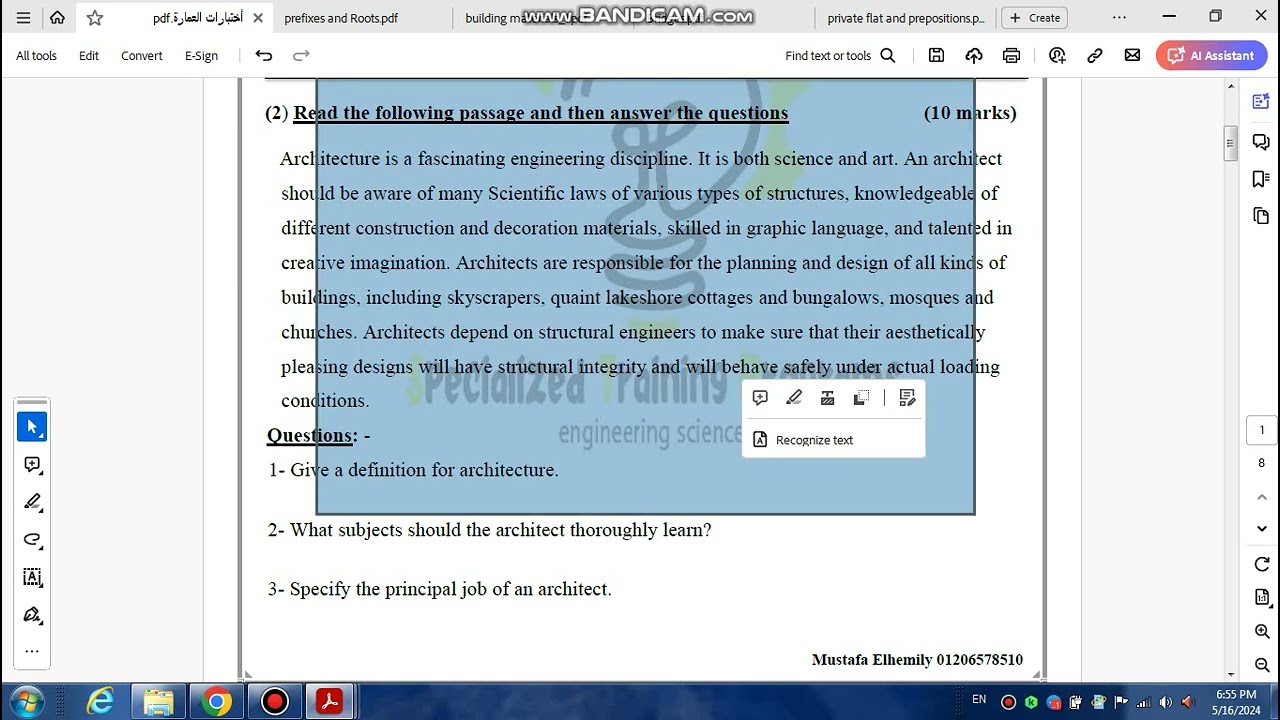
Task: Launch the AI Assistant
Action: [x=1211, y=56]
